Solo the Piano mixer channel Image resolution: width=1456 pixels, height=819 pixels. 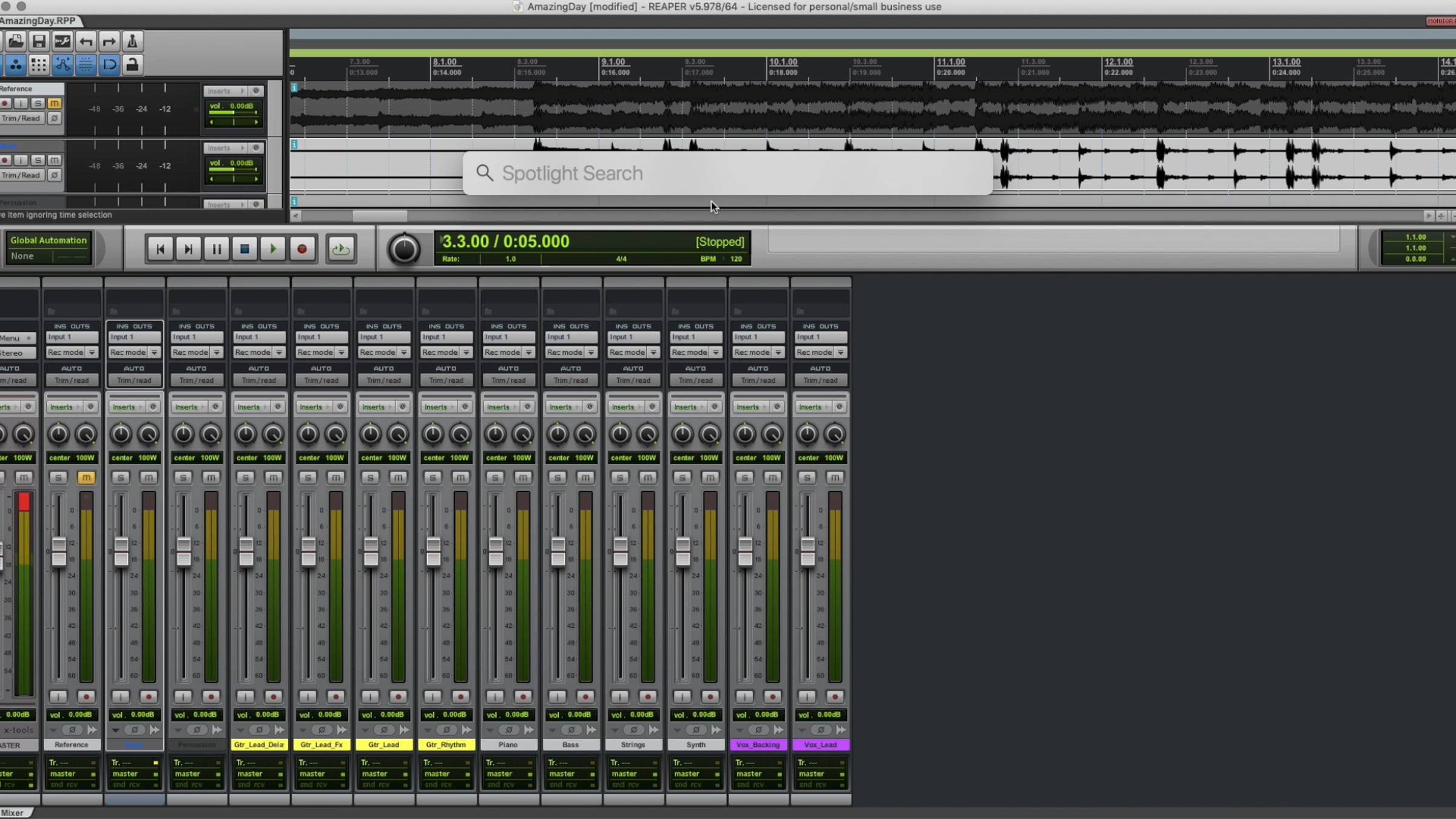coord(495,477)
